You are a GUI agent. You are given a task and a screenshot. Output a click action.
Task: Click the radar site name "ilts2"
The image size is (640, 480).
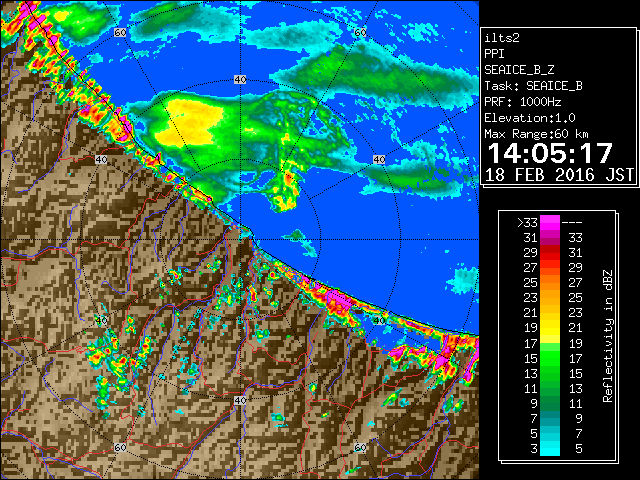502,38
